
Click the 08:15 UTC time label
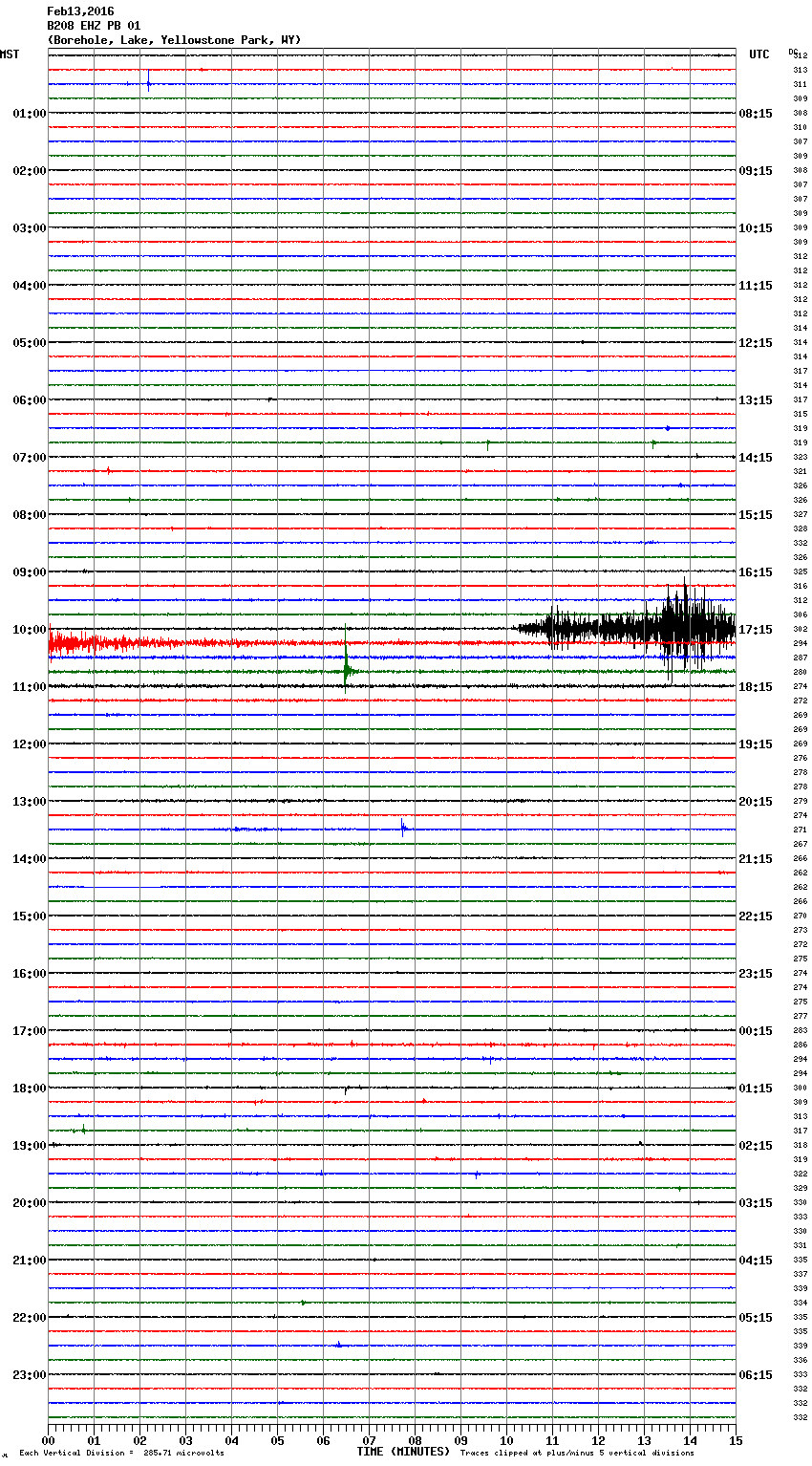coord(756,114)
